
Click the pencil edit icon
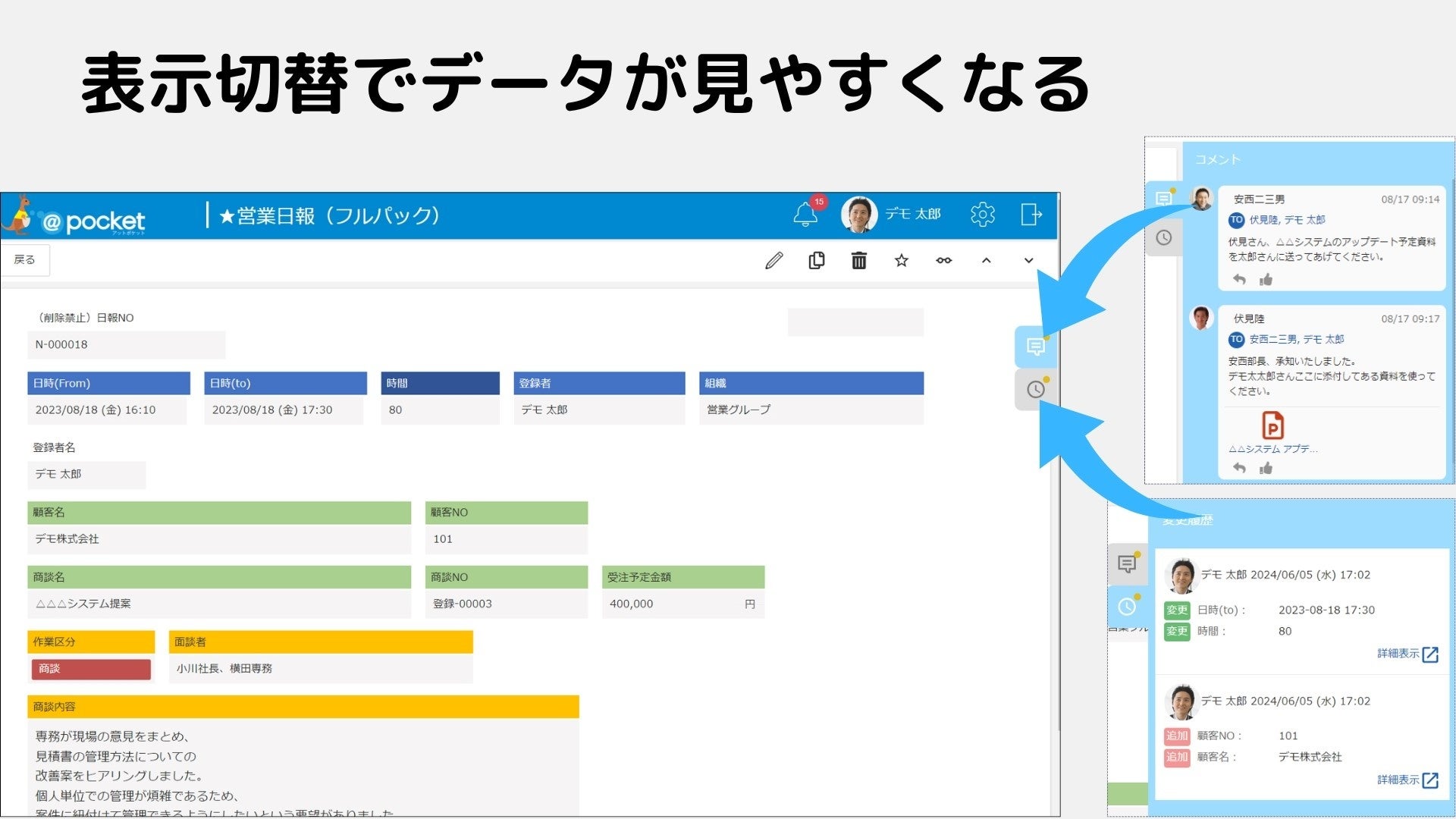coord(773,261)
